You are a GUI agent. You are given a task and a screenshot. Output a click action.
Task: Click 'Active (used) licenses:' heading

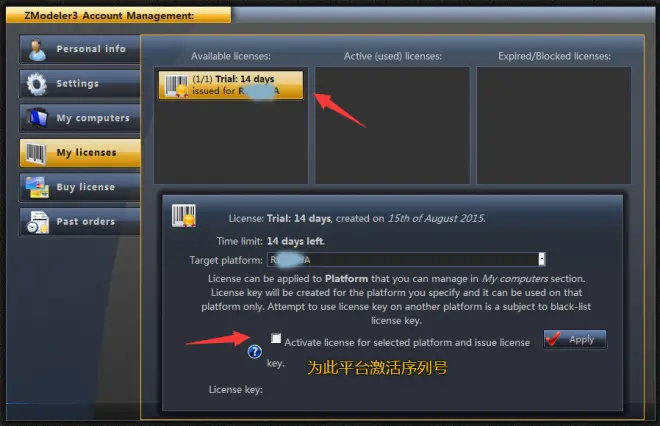point(393,56)
